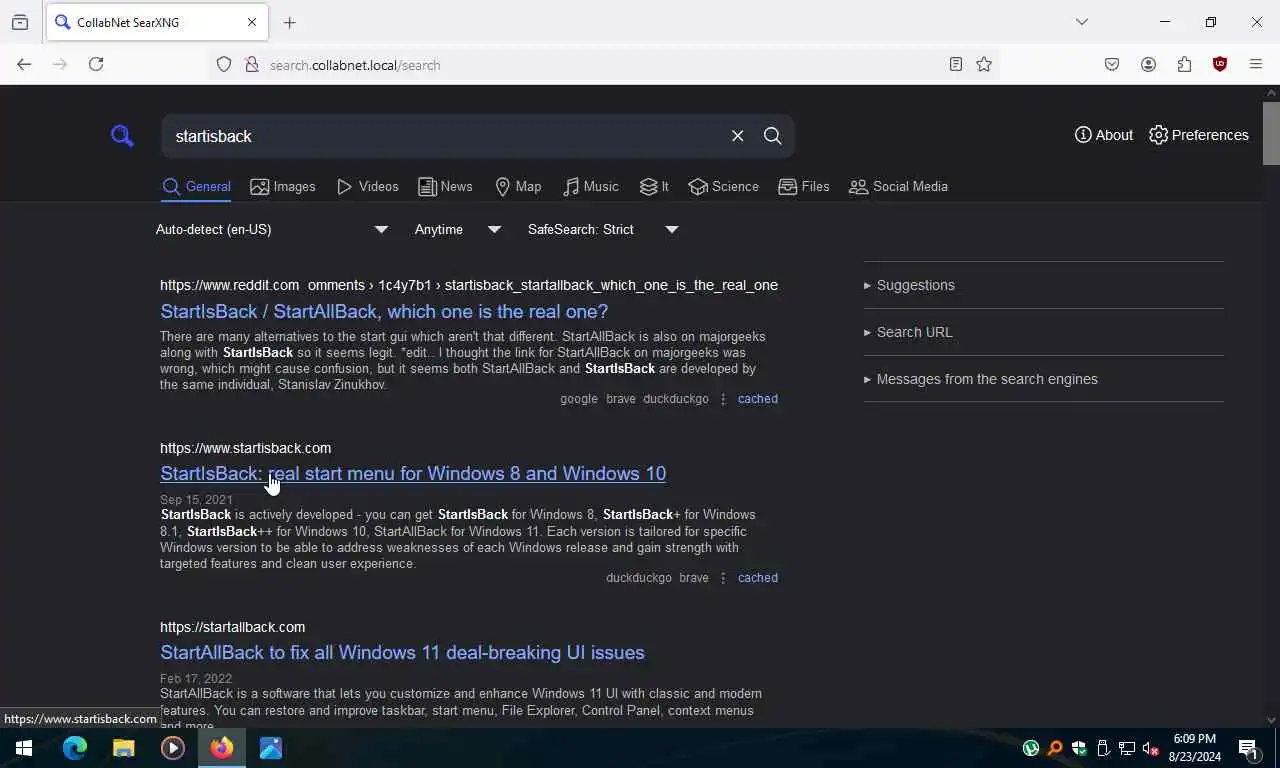Submit search with the magnifier button
Image resolution: width=1280 pixels, height=768 pixels.
click(773, 136)
